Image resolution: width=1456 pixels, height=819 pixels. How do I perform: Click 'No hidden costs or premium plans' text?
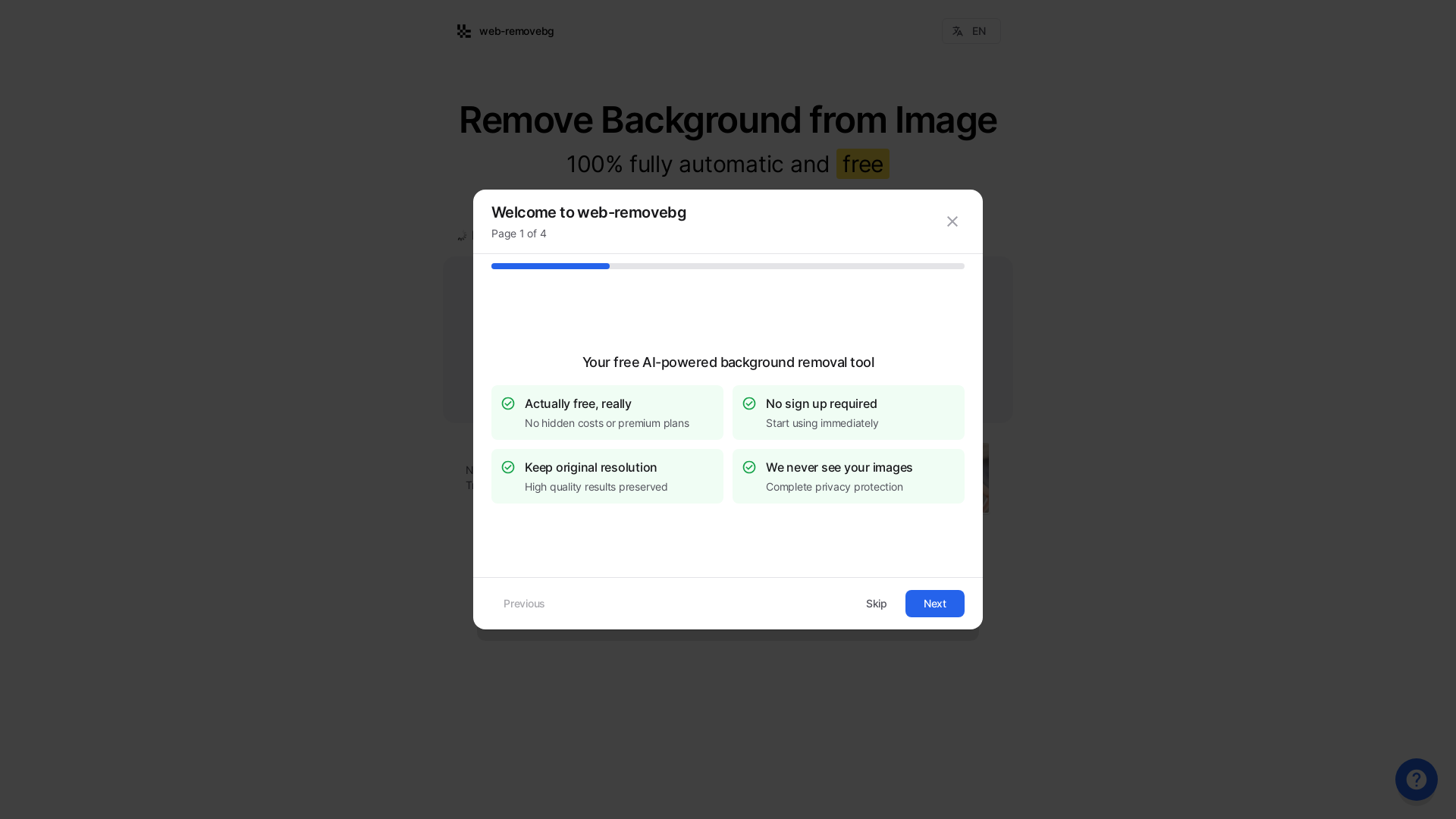click(607, 423)
